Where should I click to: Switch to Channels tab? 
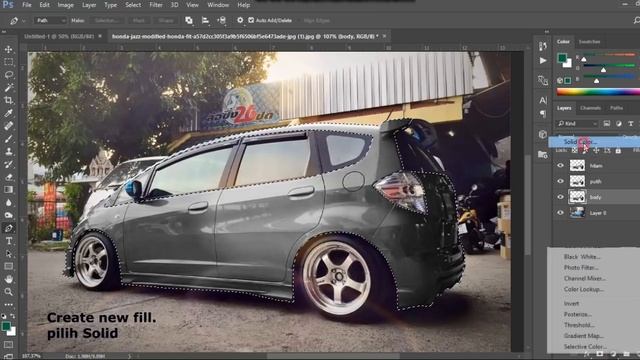pos(590,108)
